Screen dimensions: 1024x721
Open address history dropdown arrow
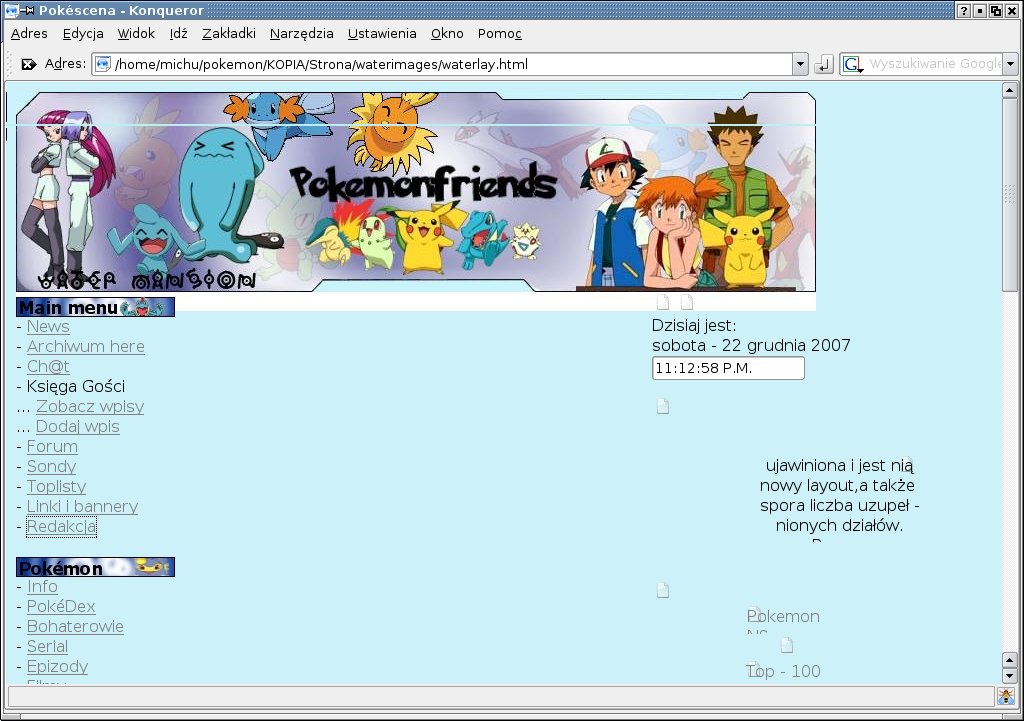coord(800,64)
